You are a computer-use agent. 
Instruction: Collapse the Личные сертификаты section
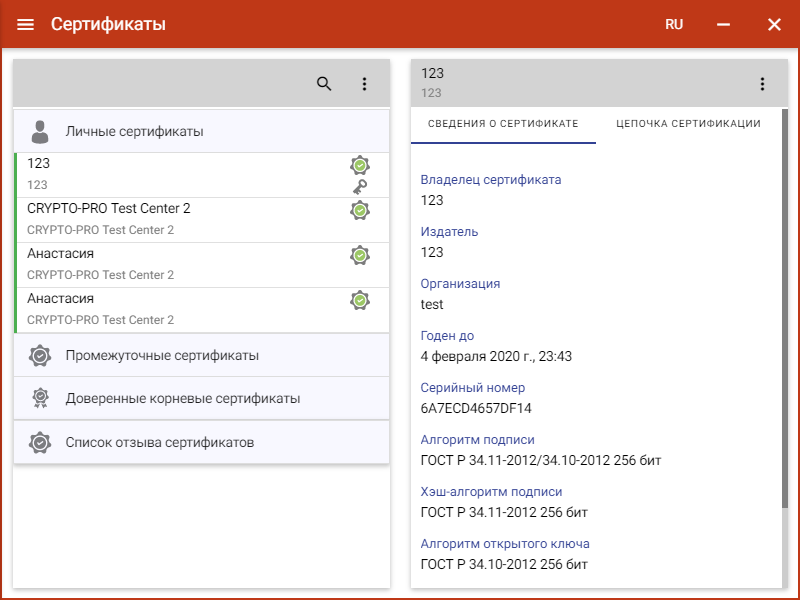click(x=200, y=131)
